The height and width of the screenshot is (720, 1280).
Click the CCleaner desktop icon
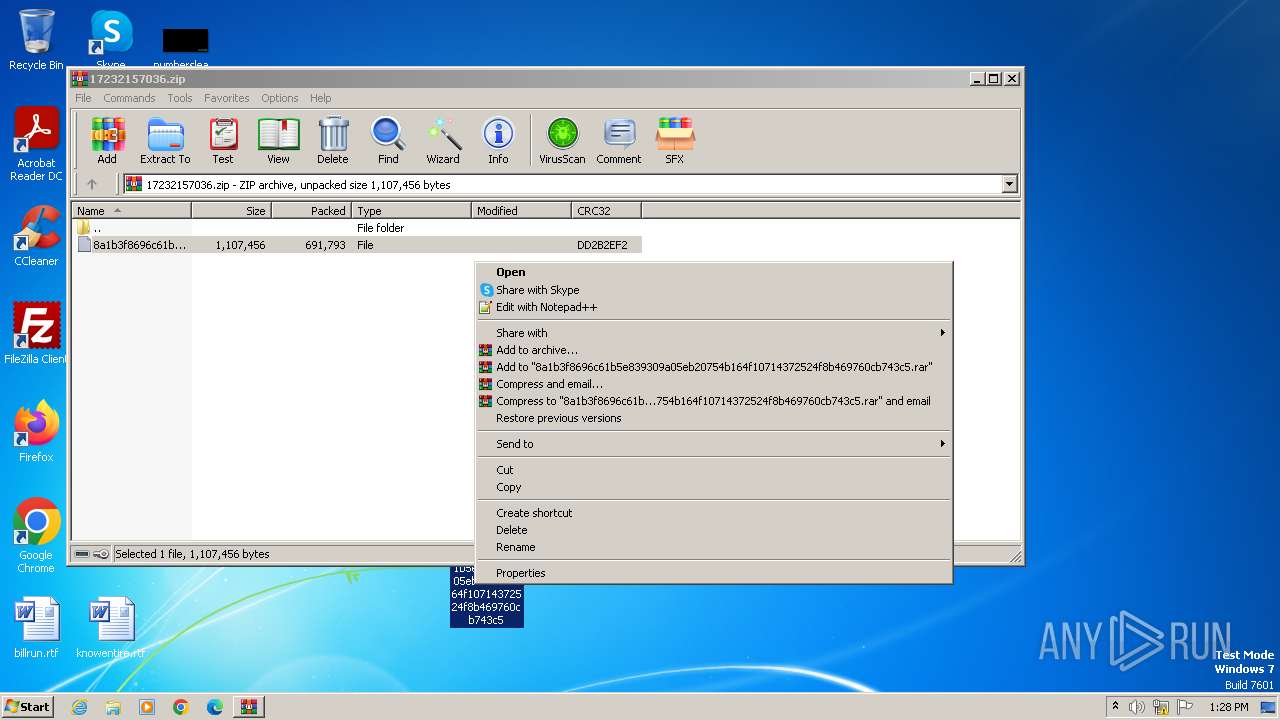36,236
